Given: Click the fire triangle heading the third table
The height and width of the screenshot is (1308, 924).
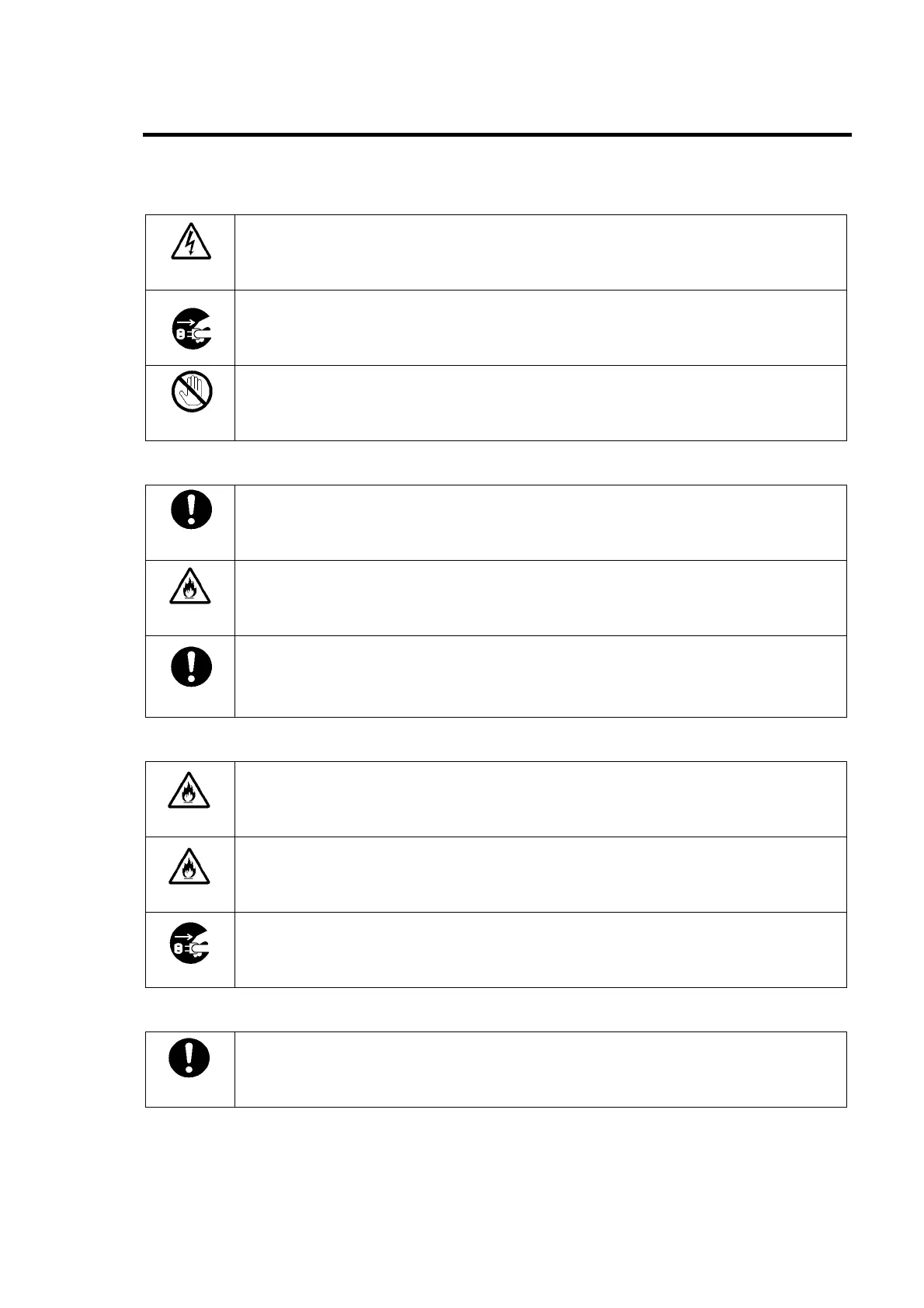Looking at the screenshot, I should tap(190, 788).
